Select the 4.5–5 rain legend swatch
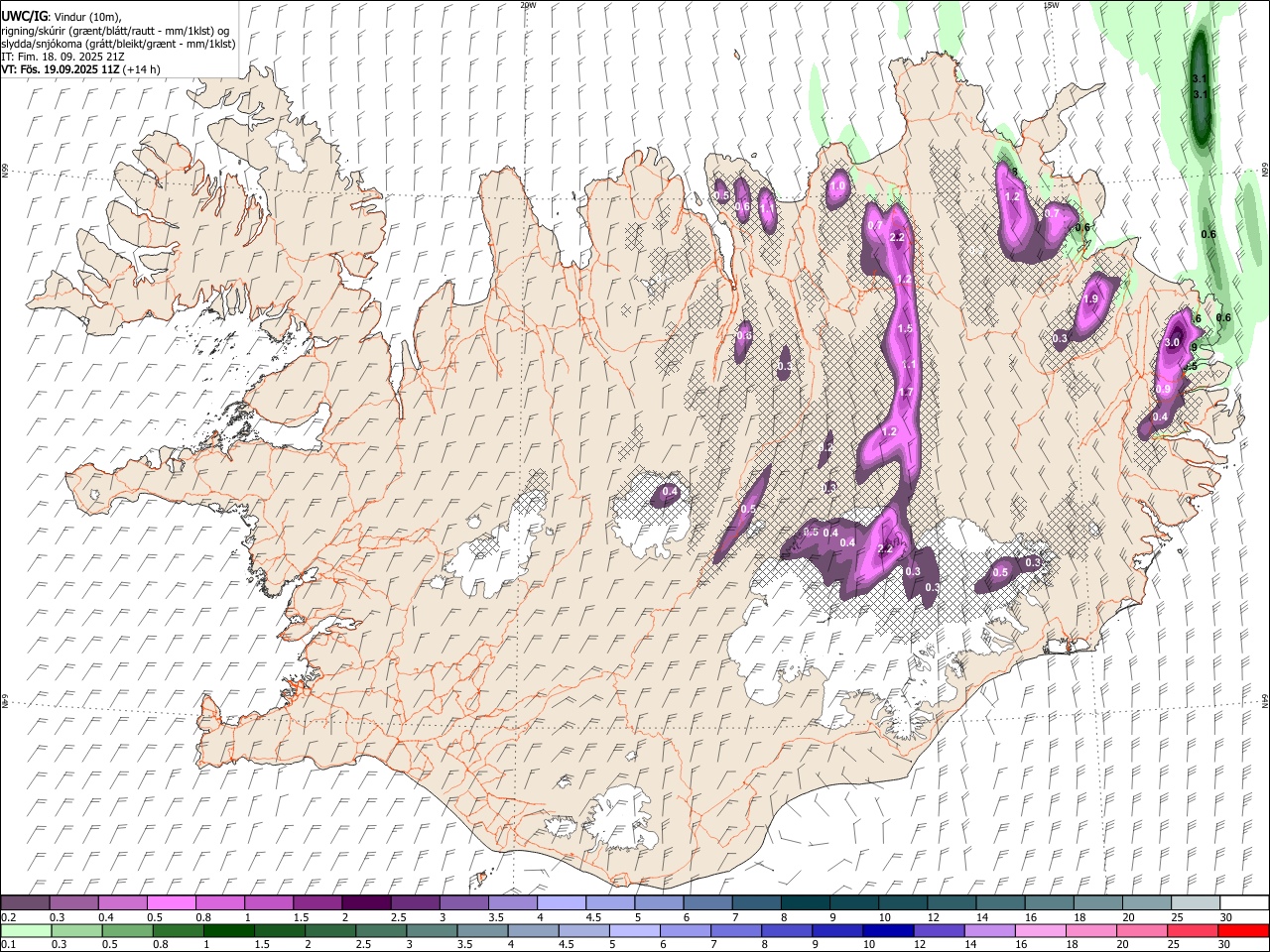 click(x=586, y=930)
